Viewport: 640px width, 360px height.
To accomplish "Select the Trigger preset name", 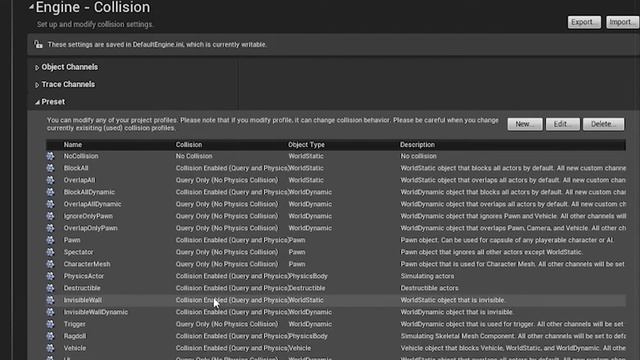I will [74, 324].
